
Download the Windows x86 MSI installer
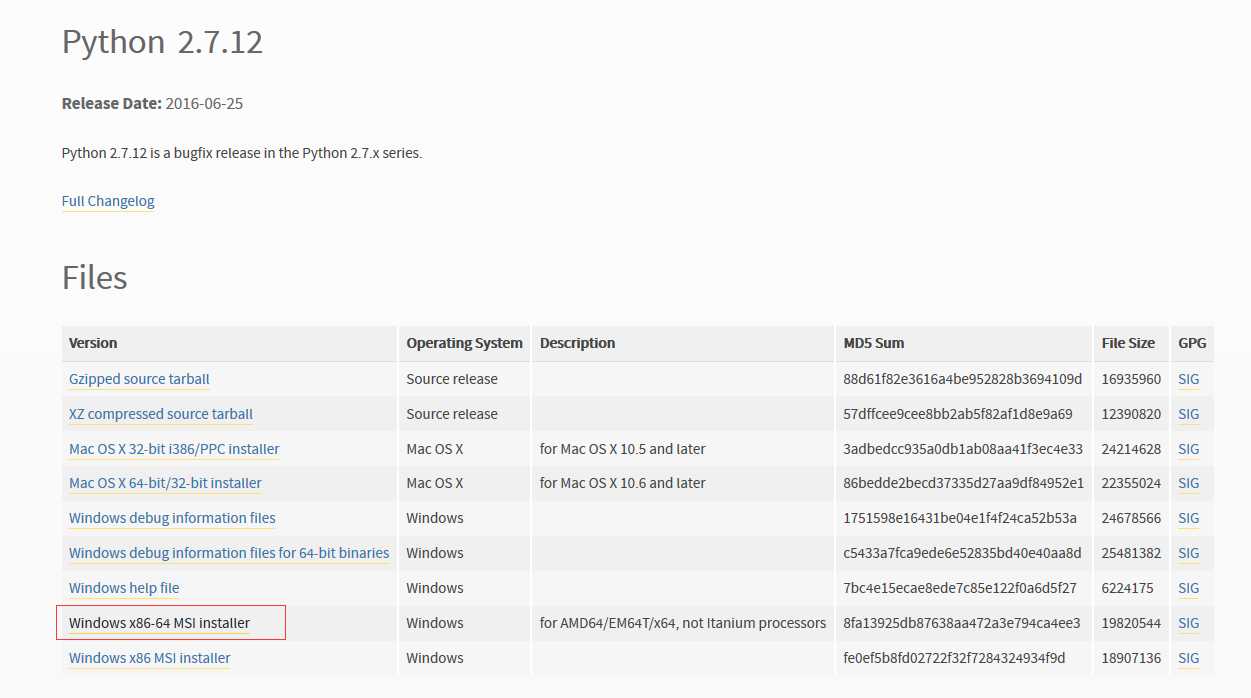click(150, 658)
